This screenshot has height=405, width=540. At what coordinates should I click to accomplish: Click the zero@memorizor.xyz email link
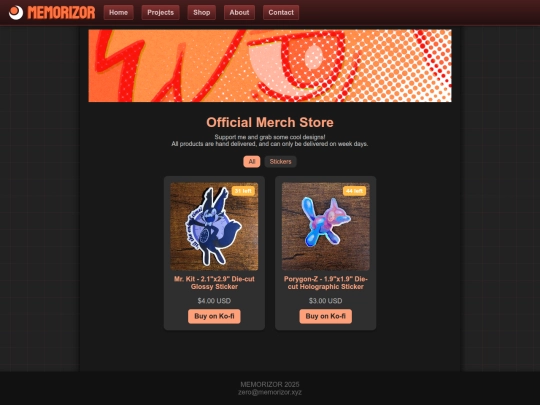[x=270, y=392]
